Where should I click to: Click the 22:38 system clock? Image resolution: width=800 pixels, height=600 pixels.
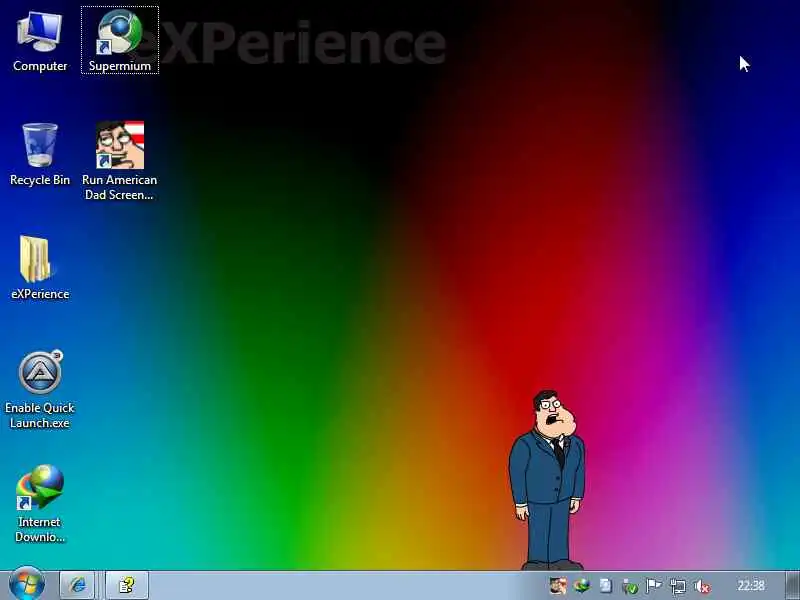[751, 585]
